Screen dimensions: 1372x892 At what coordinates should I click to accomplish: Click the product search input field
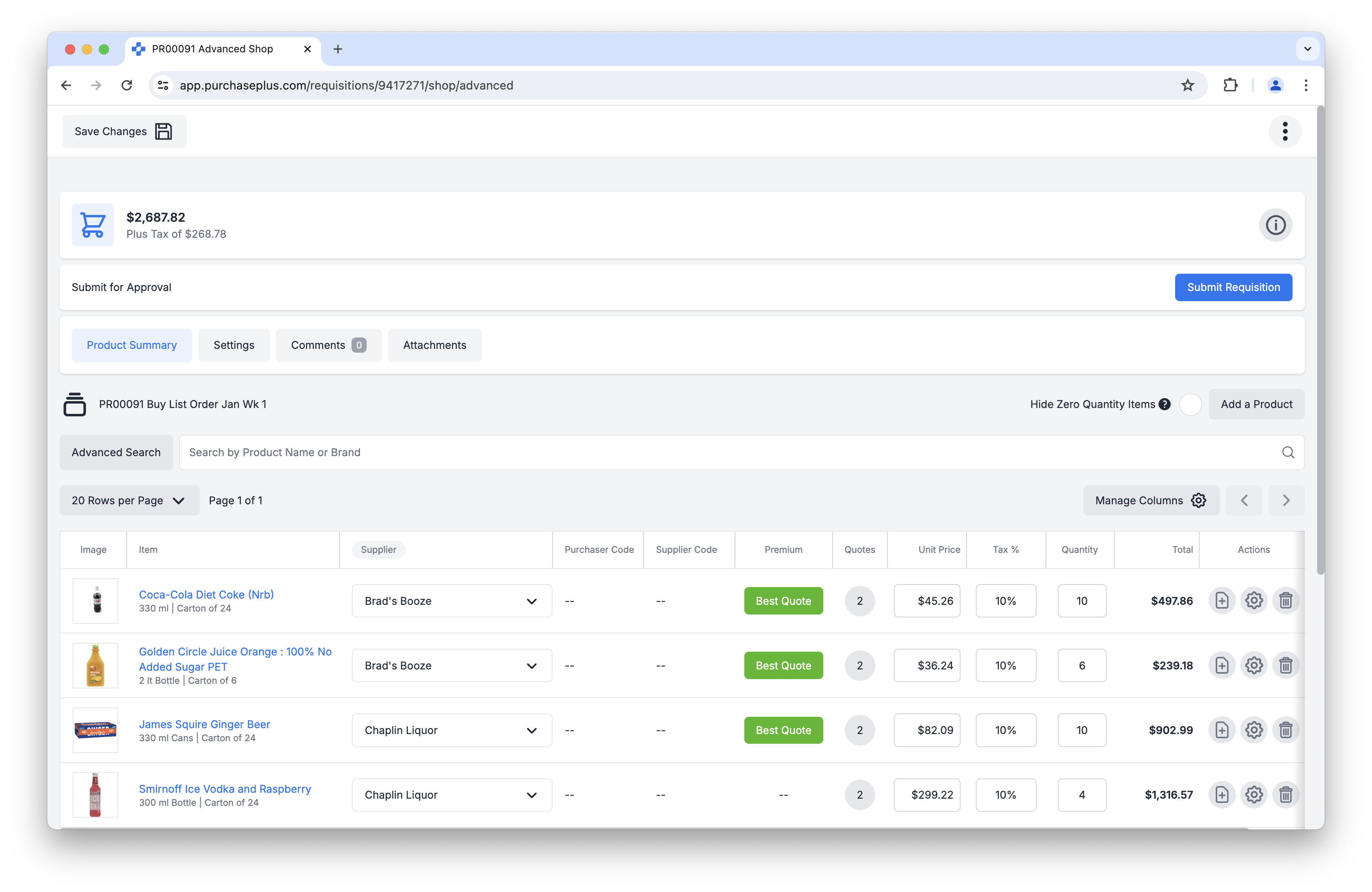pos(519,452)
